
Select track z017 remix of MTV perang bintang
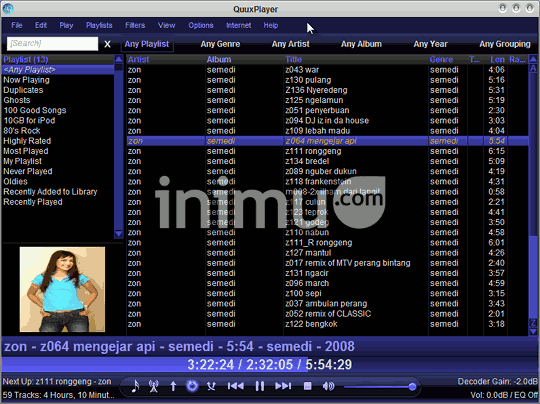click(x=327, y=263)
